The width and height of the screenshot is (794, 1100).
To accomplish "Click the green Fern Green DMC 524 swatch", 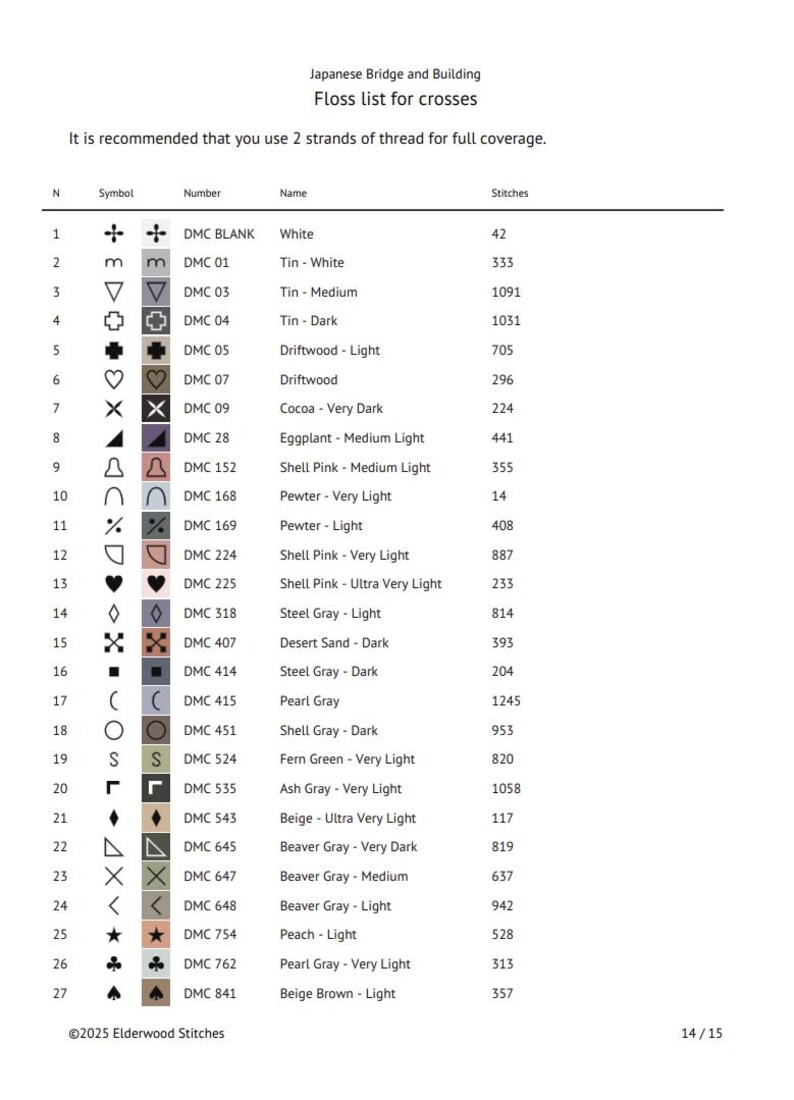I will (x=156, y=759).
